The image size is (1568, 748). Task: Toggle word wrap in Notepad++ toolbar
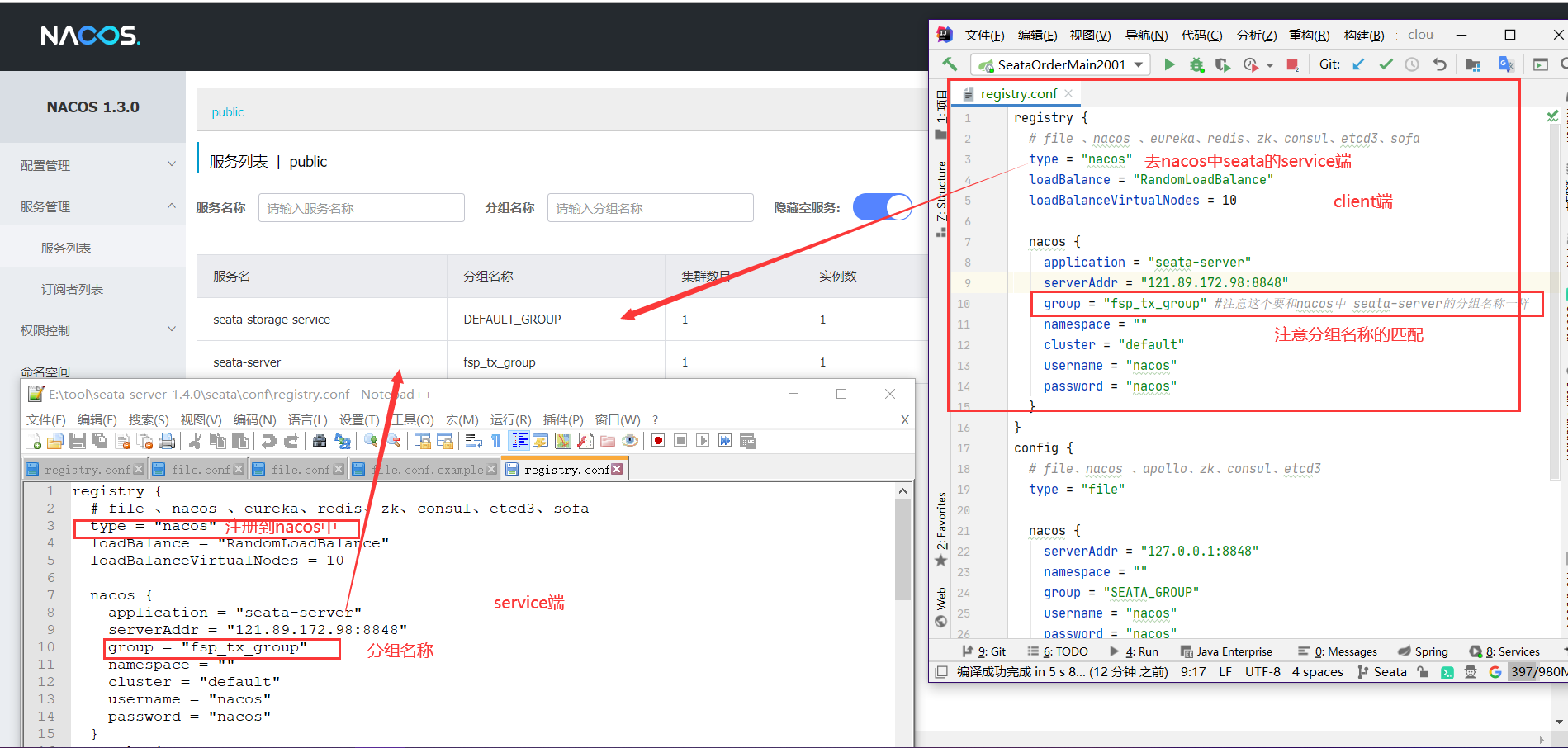[473, 441]
